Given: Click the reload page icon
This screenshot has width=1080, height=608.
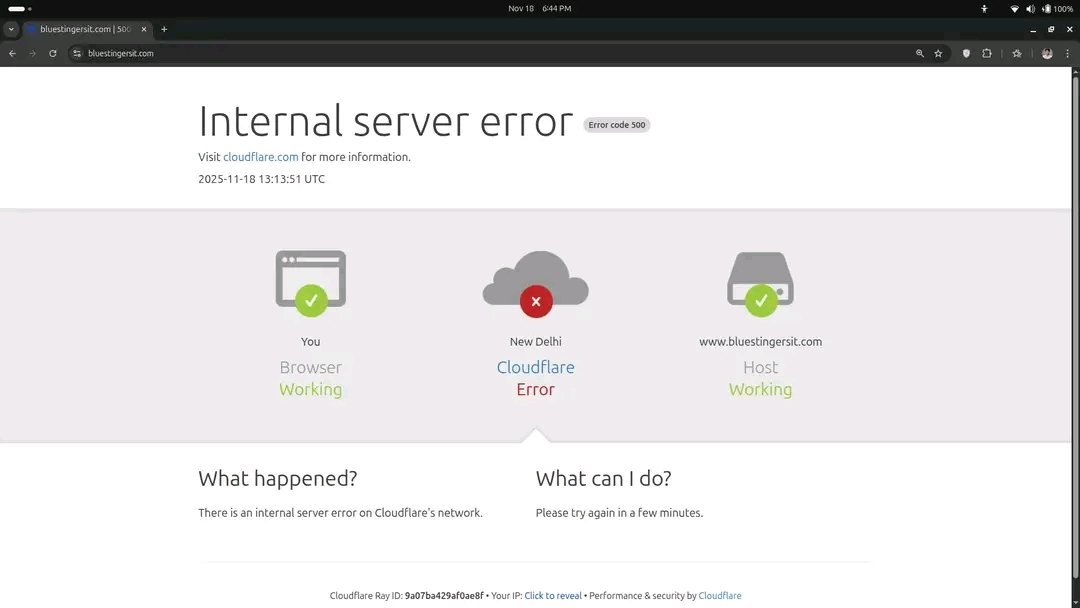Looking at the screenshot, I should tap(52, 53).
